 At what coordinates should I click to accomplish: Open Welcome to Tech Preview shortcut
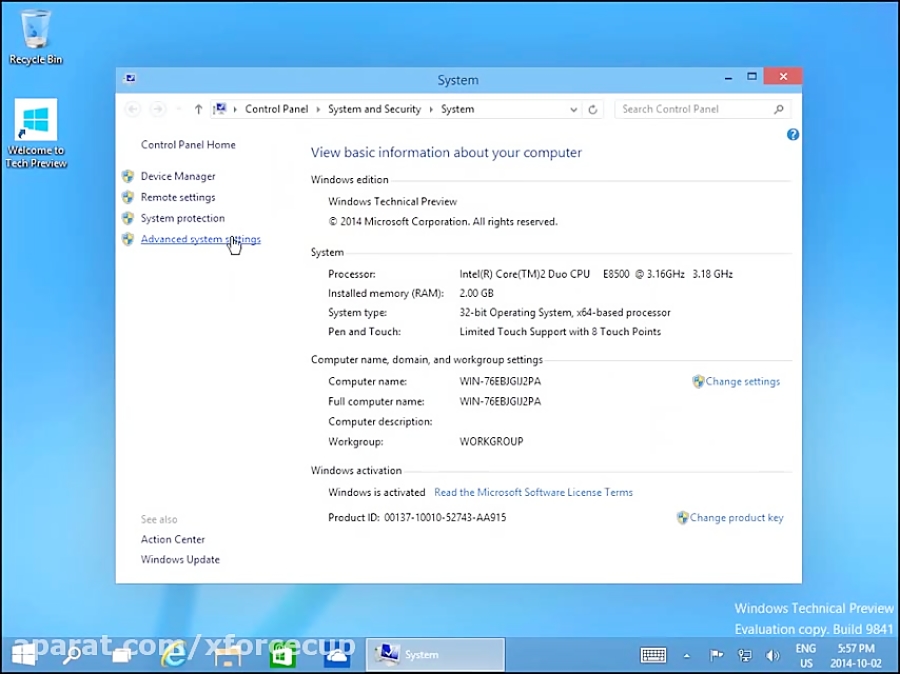(x=36, y=133)
